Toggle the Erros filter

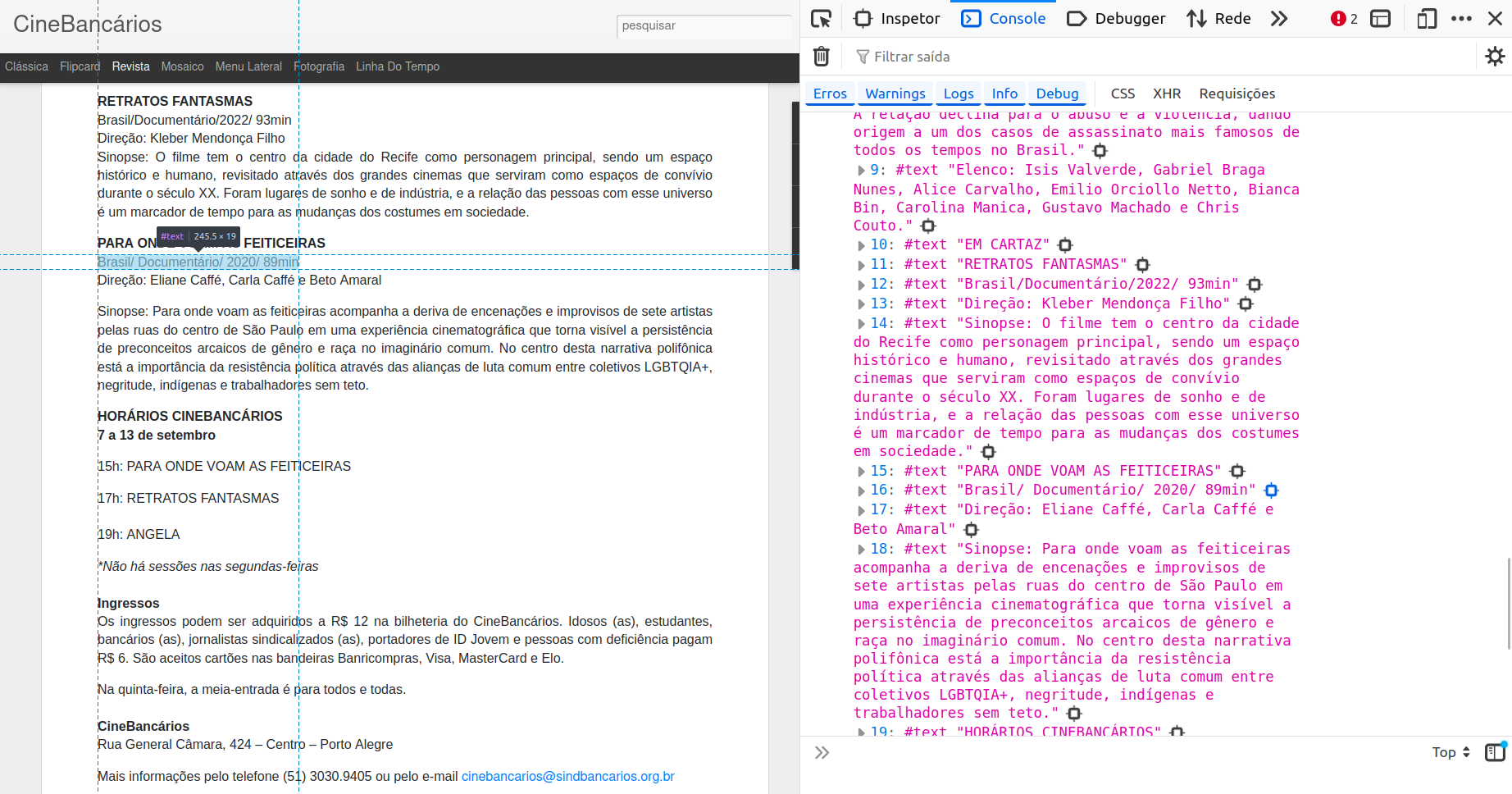coord(830,94)
